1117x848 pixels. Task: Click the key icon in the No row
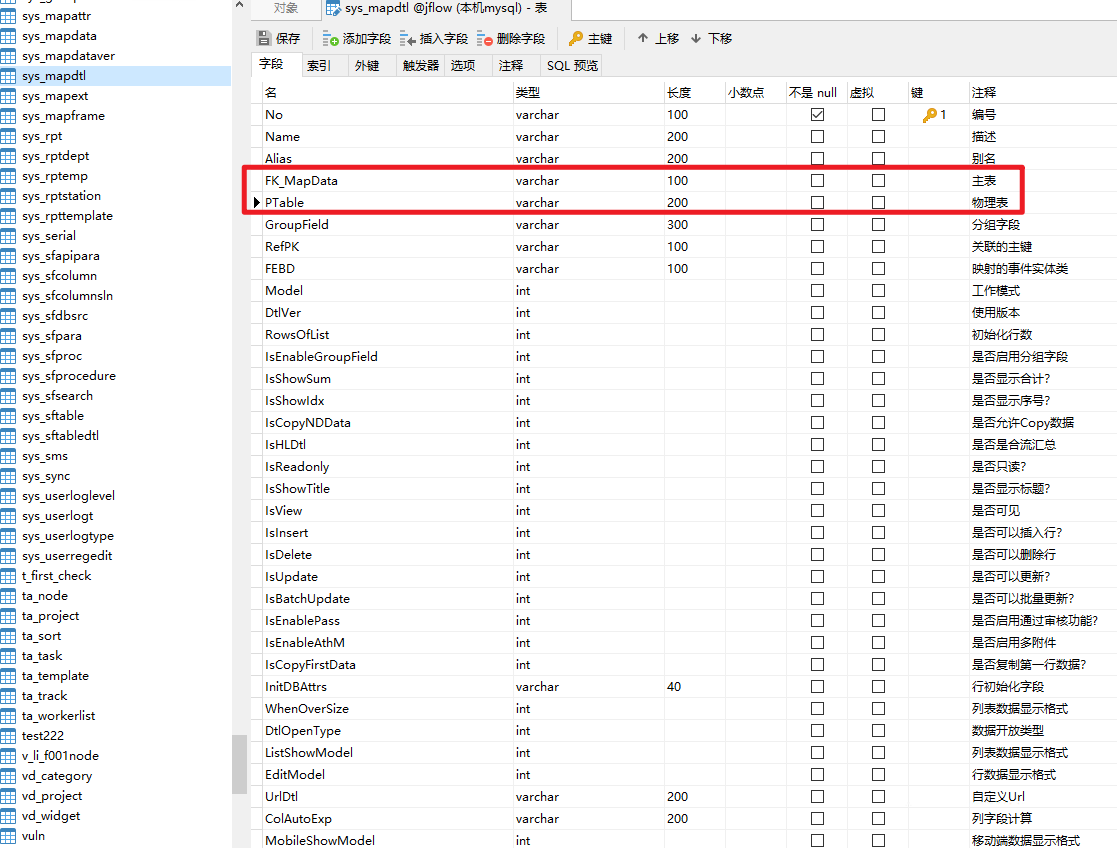pyautogui.click(x=930, y=115)
